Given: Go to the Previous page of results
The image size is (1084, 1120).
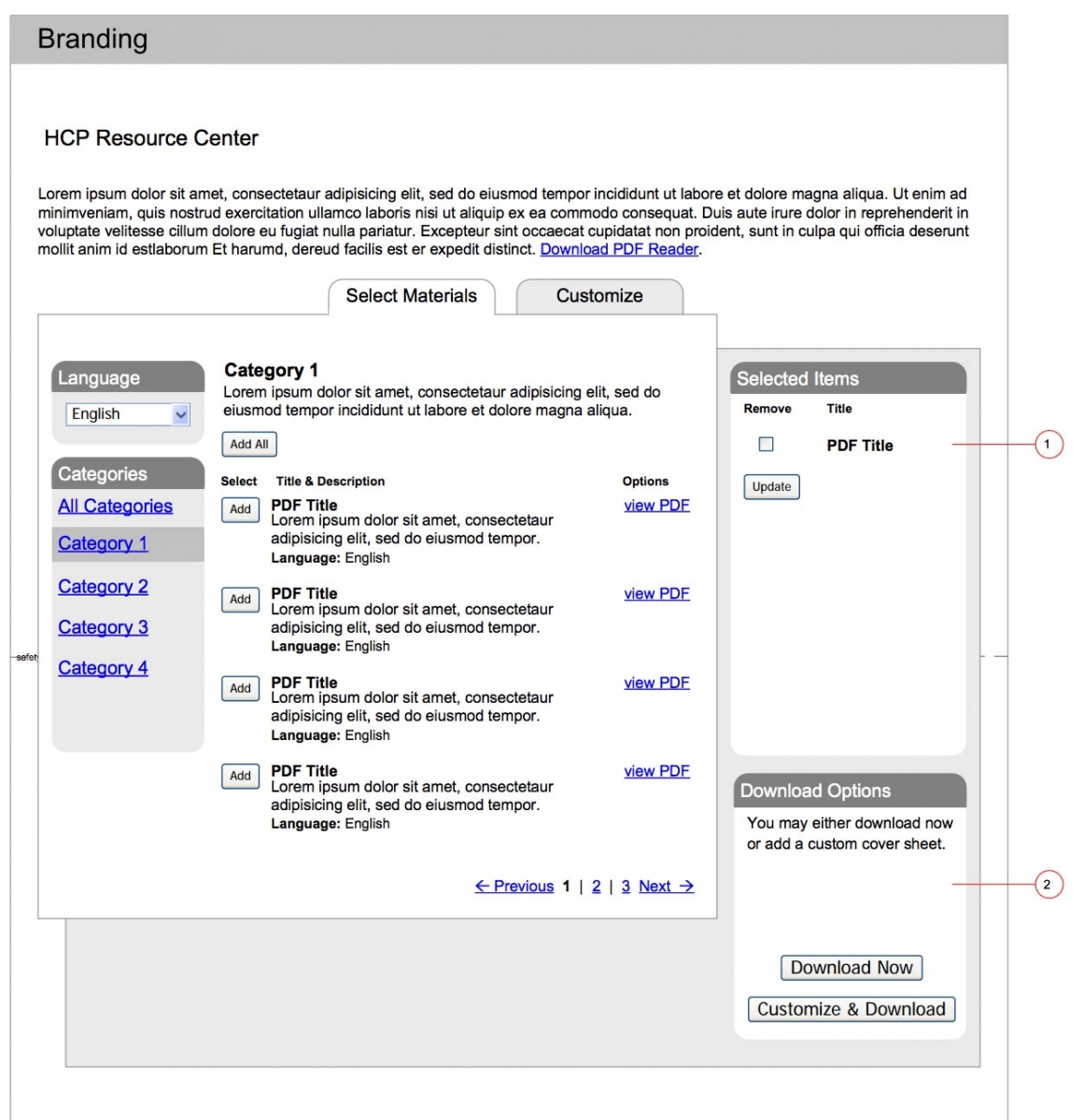Looking at the screenshot, I should [514, 886].
